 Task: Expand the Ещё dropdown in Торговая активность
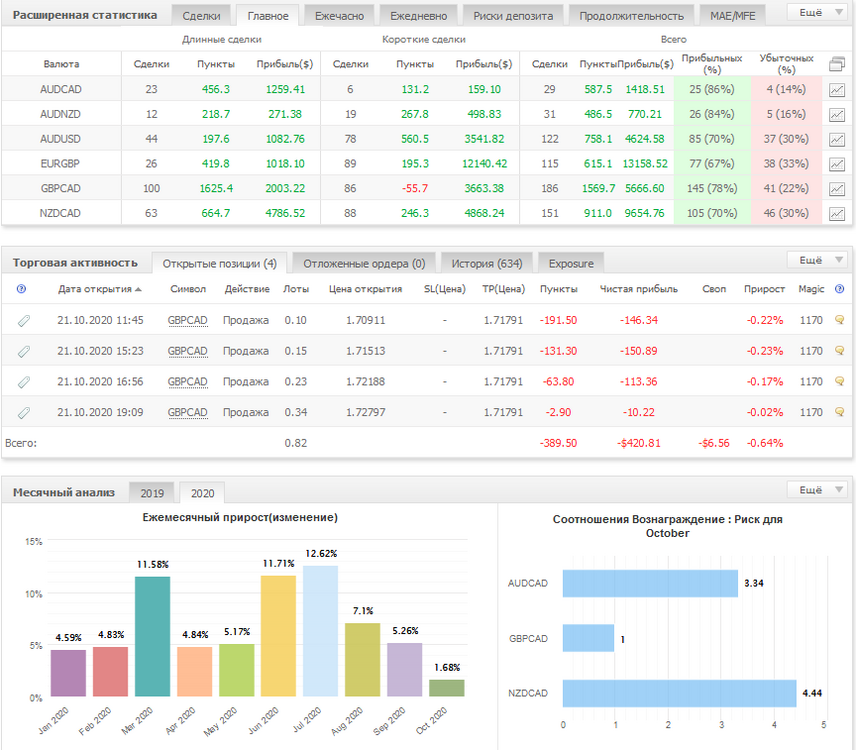(x=821, y=260)
